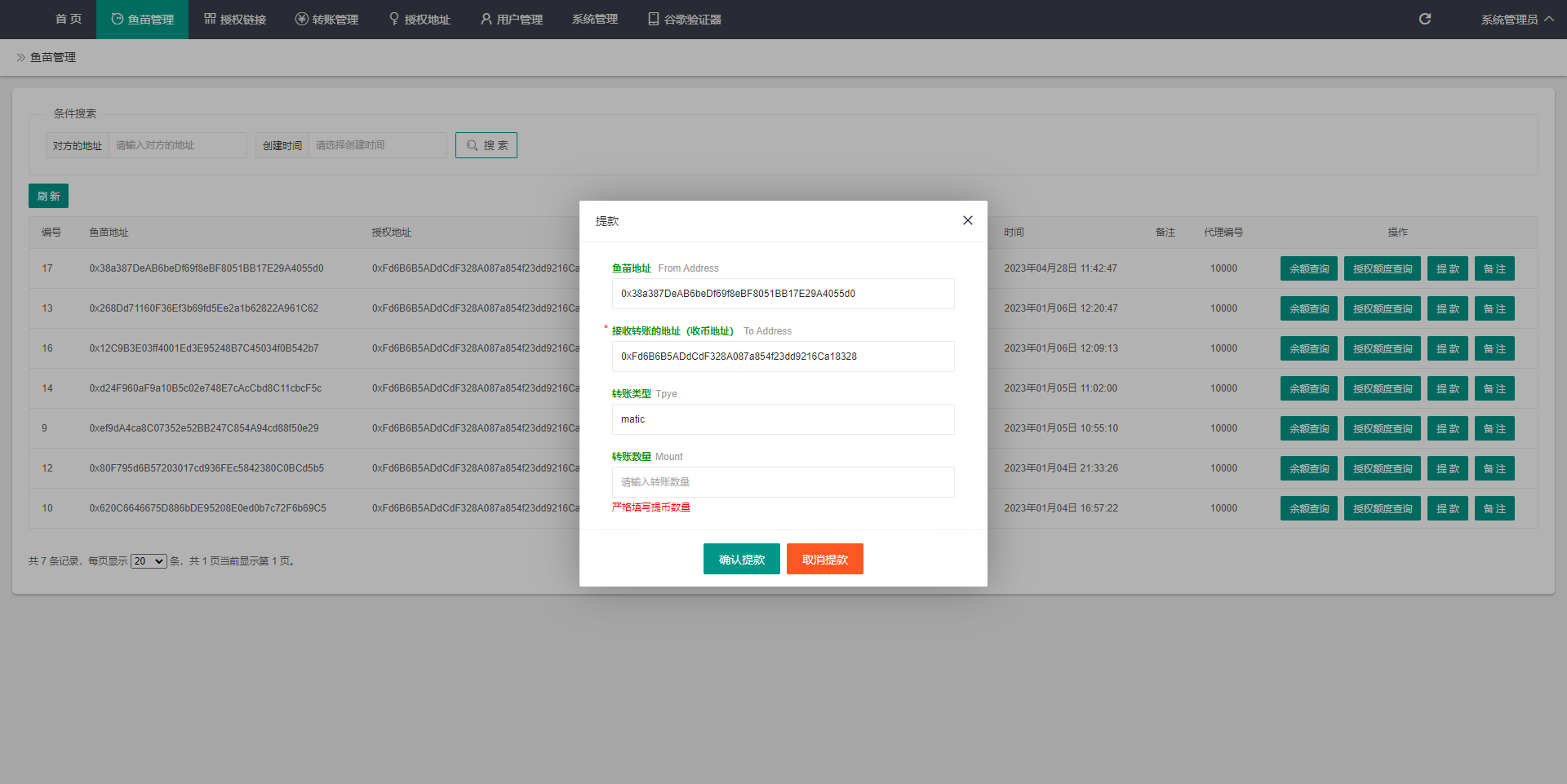This screenshot has height=784, width=1567.
Task: Select the 鱼苗管理 navigation tab
Action: [143, 20]
